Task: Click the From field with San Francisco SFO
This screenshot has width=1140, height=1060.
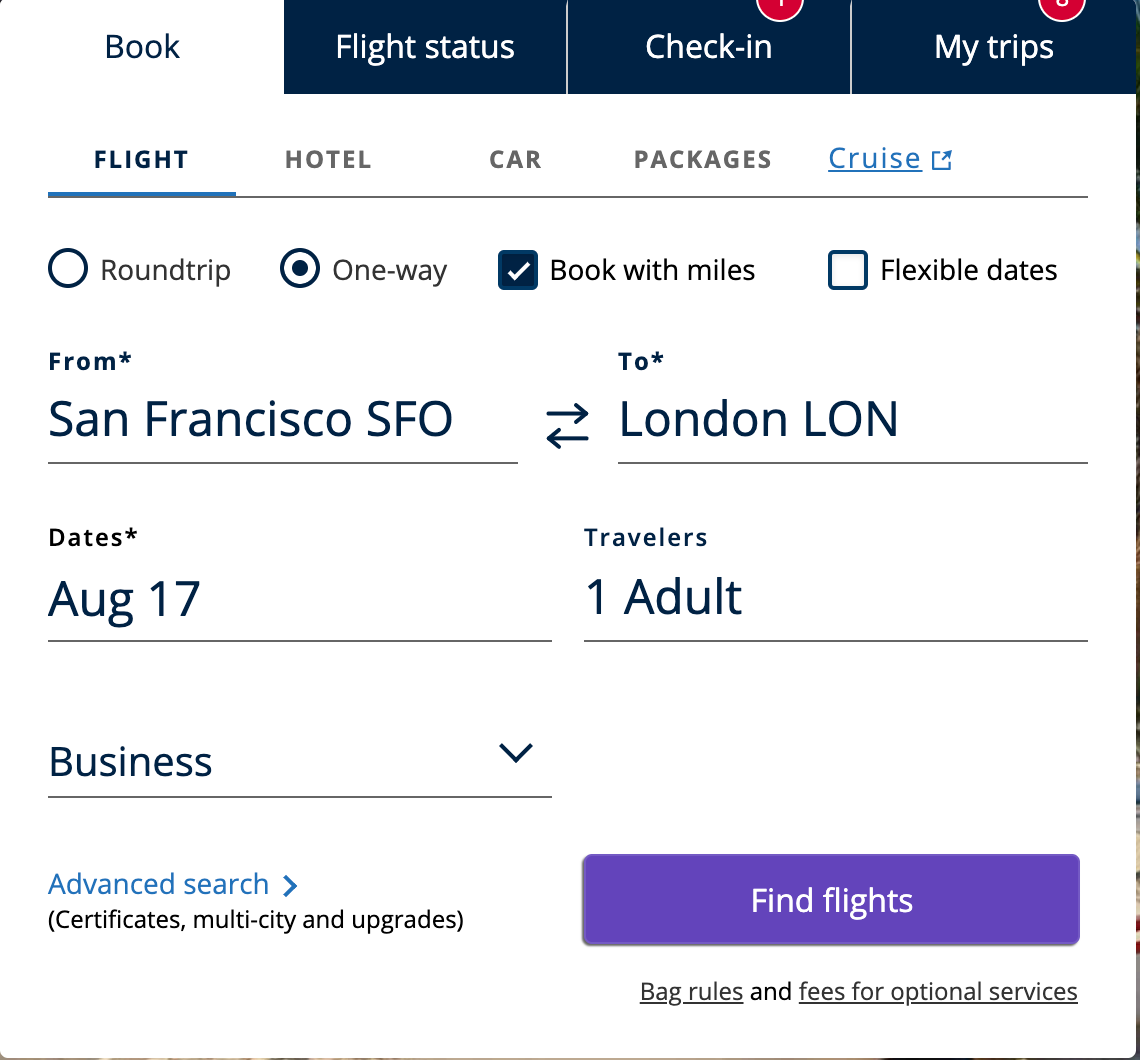Action: pyautogui.click(x=250, y=419)
